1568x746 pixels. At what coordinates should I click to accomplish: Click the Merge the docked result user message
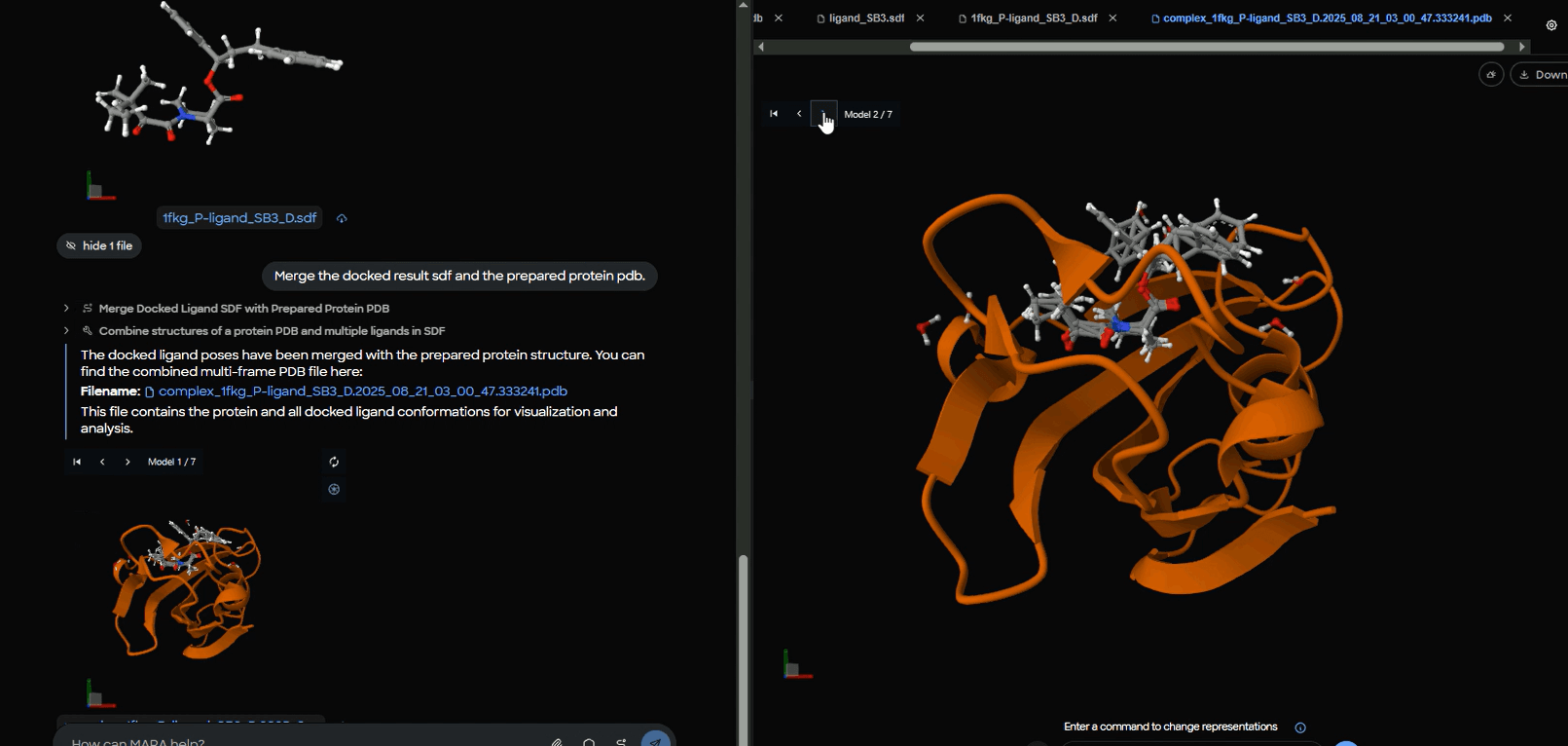pyautogui.click(x=459, y=276)
